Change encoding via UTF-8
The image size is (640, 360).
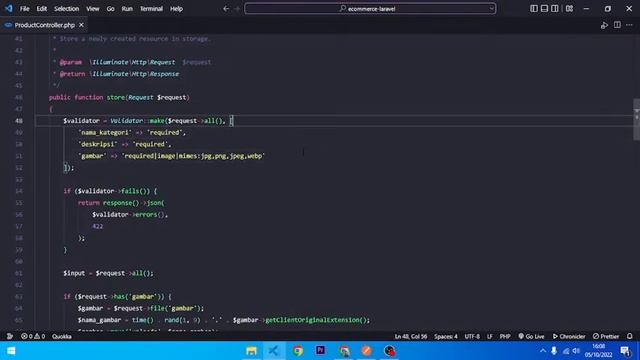472,336
